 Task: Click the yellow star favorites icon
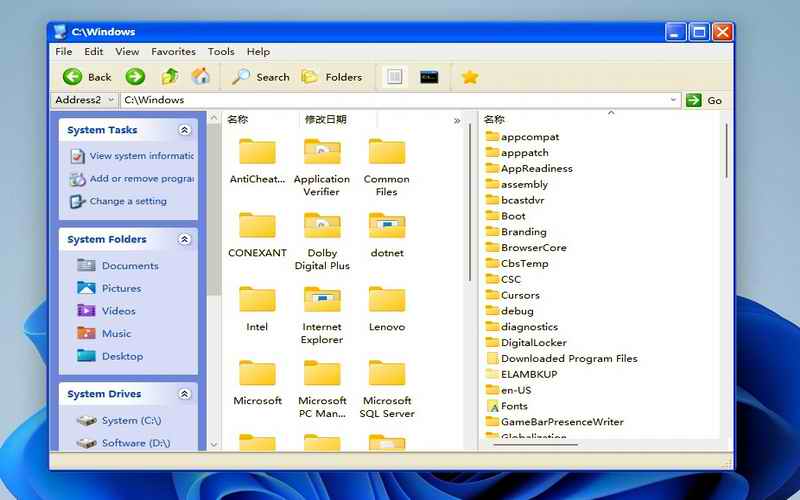470,77
